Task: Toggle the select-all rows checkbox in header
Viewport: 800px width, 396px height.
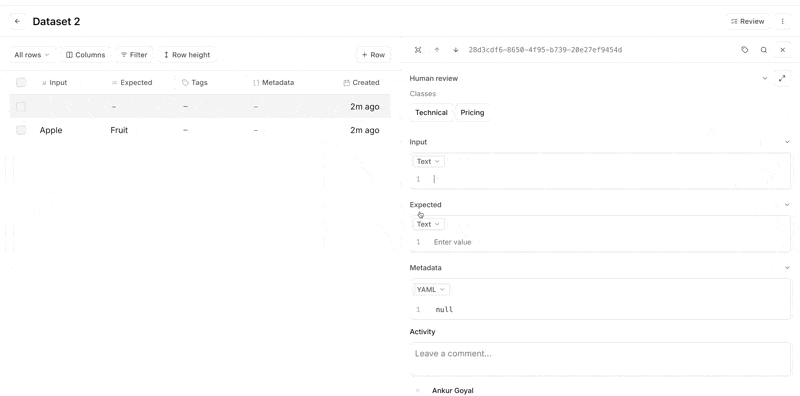Action: point(21,82)
